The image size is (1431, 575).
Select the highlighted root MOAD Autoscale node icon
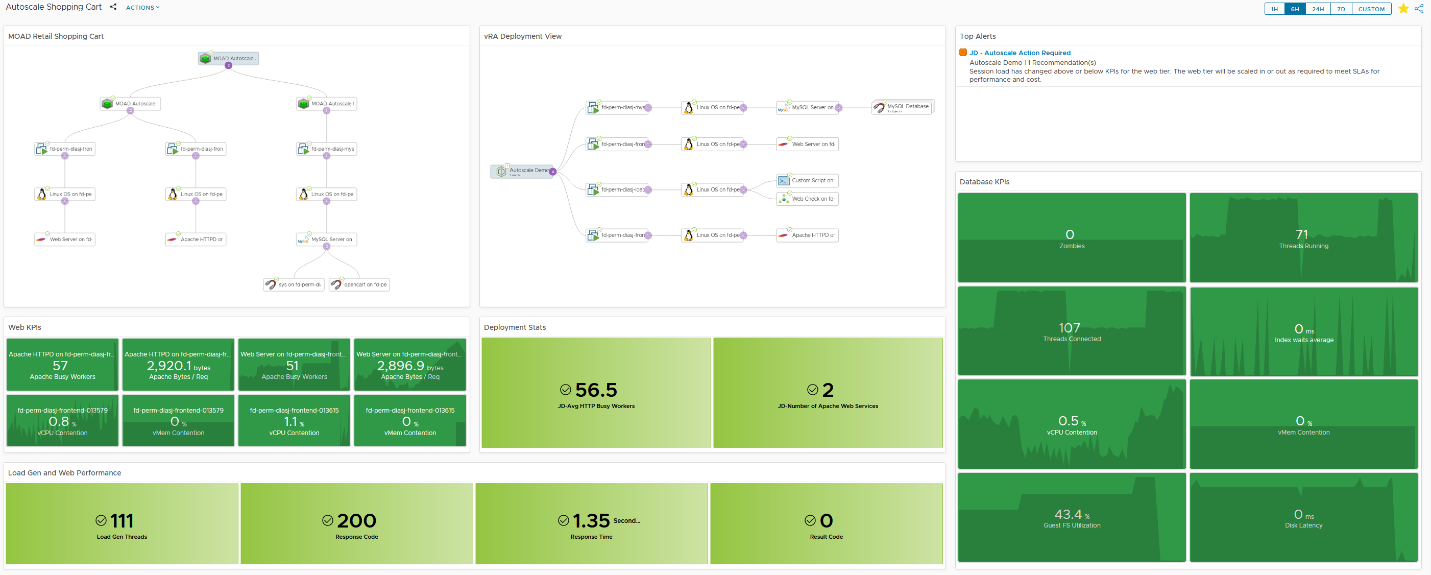click(x=204, y=58)
